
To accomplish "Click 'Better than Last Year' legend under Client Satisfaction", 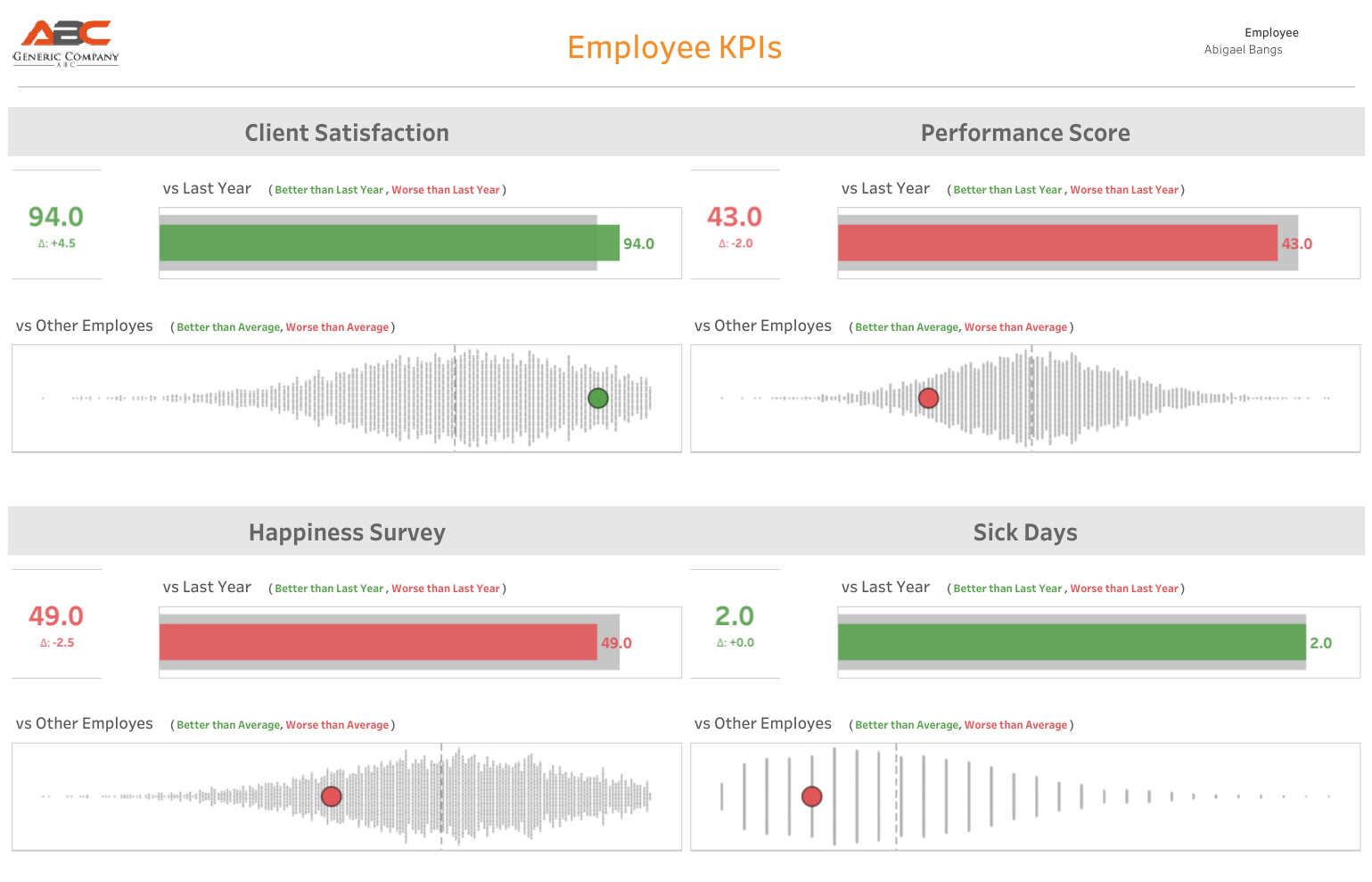I will tap(329, 190).
